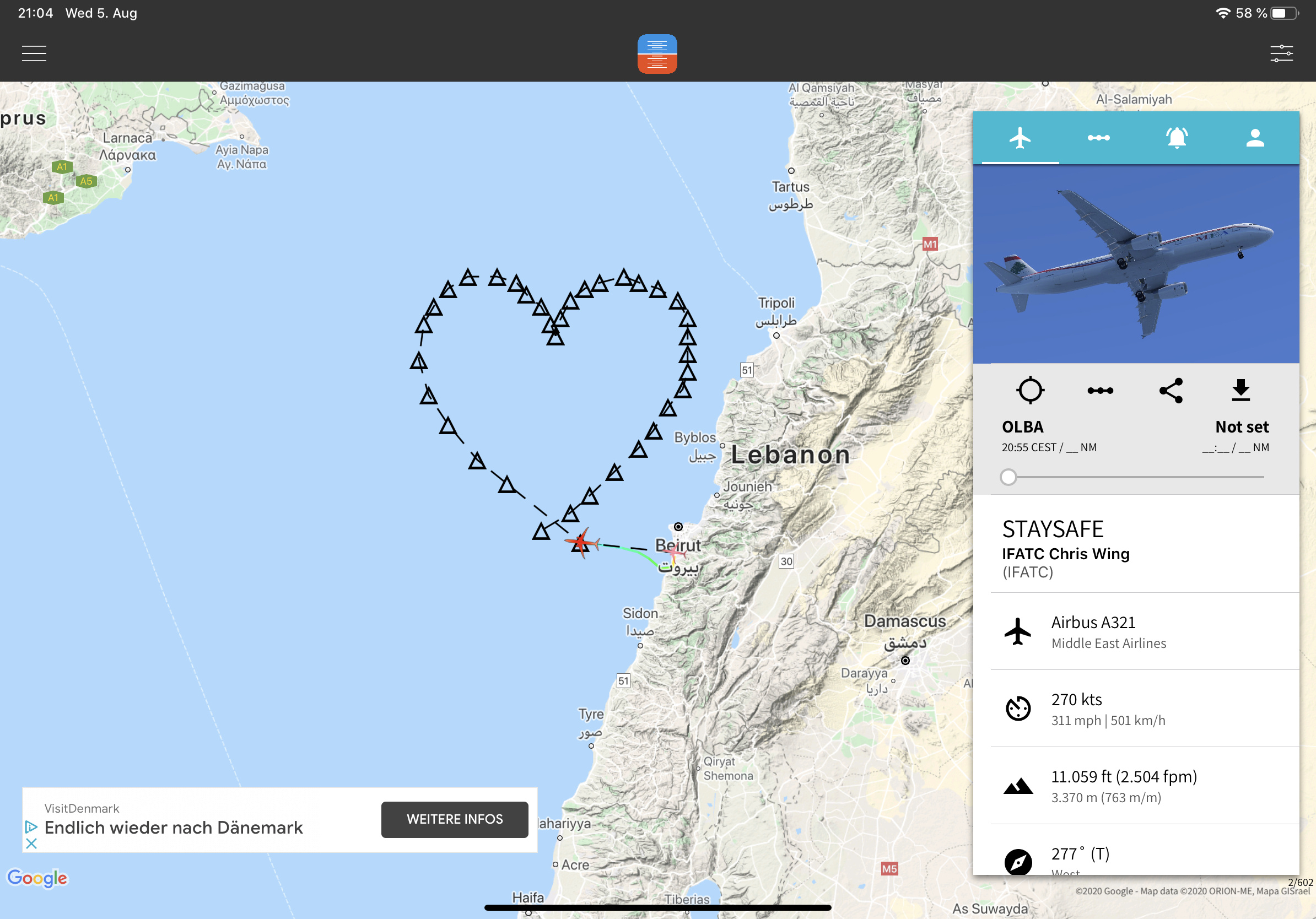Download the flight data
This screenshot has width=1316, height=919.
1241,391
